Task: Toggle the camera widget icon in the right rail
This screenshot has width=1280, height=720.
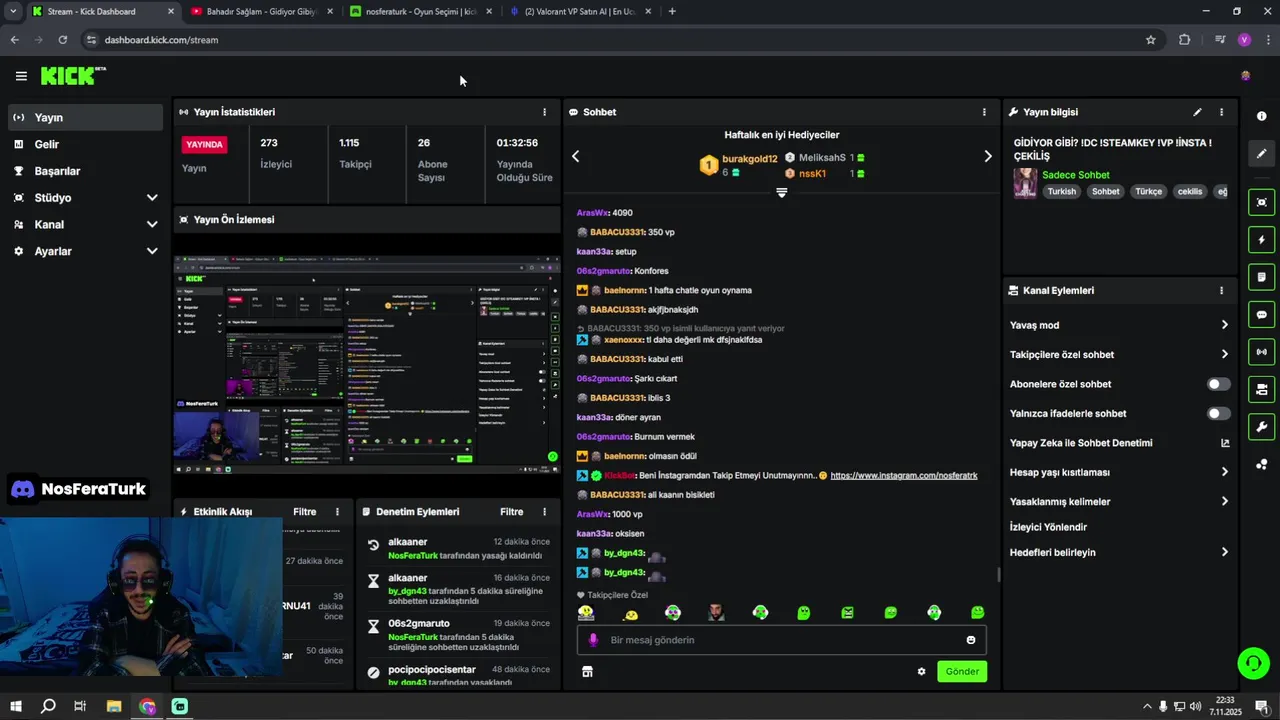Action: [x=1262, y=389]
